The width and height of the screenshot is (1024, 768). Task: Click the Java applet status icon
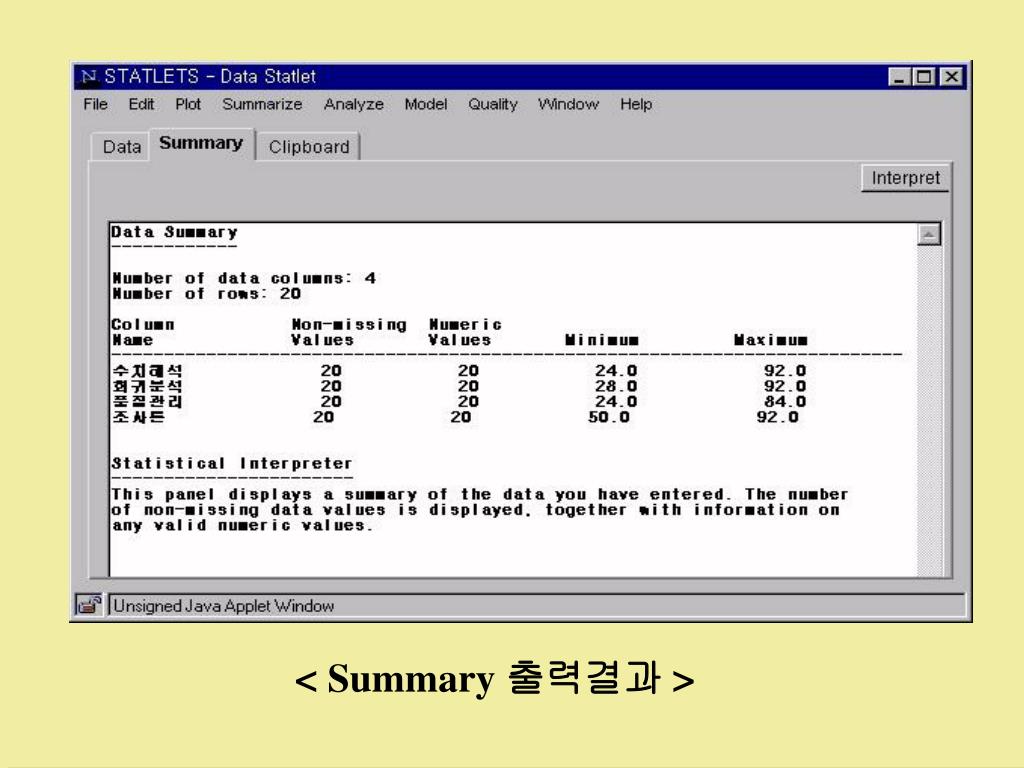(88, 605)
